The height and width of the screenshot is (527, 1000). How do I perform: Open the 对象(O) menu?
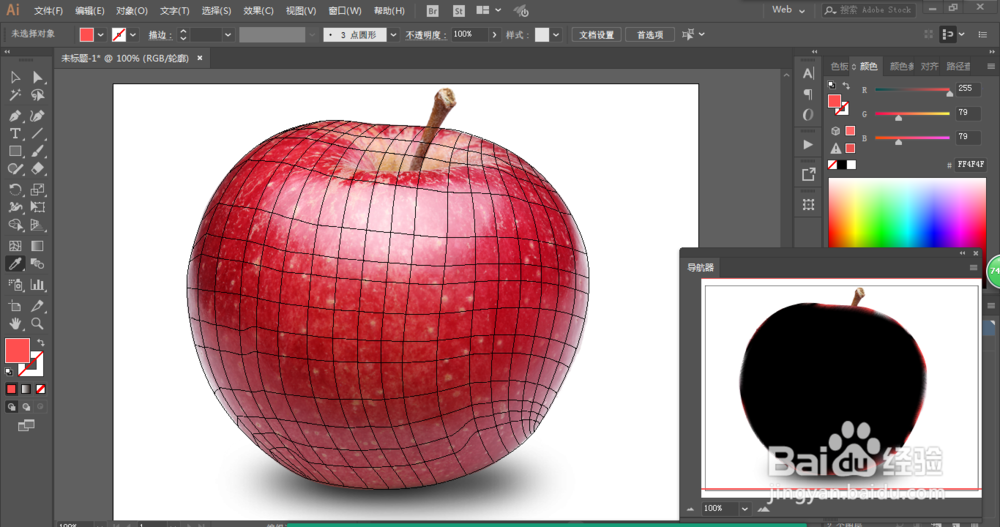132,11
